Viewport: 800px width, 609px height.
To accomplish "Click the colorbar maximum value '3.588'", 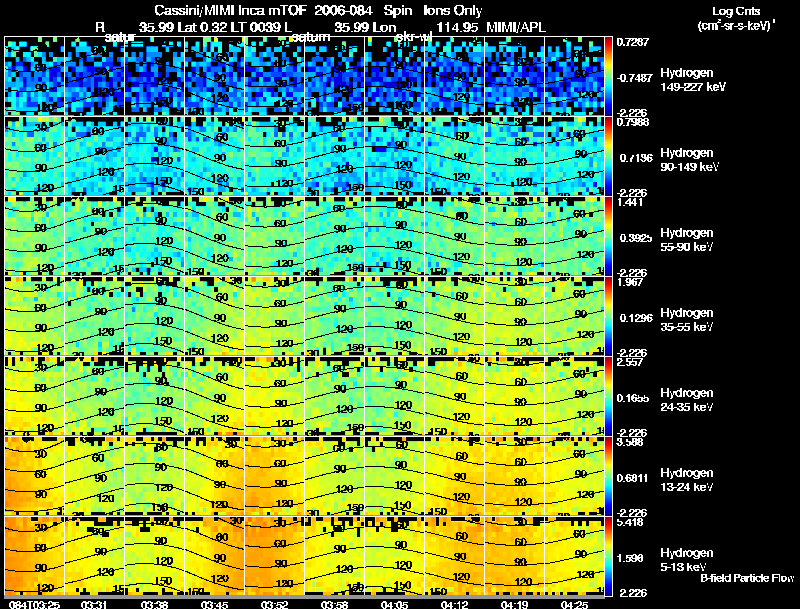I will click(630, 443).
